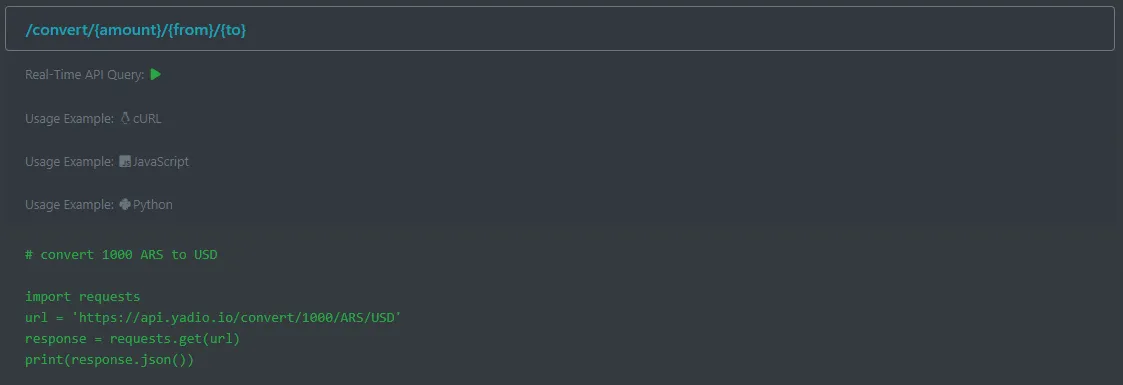Click the api.yadio.io URL string in code

(240, 317)
